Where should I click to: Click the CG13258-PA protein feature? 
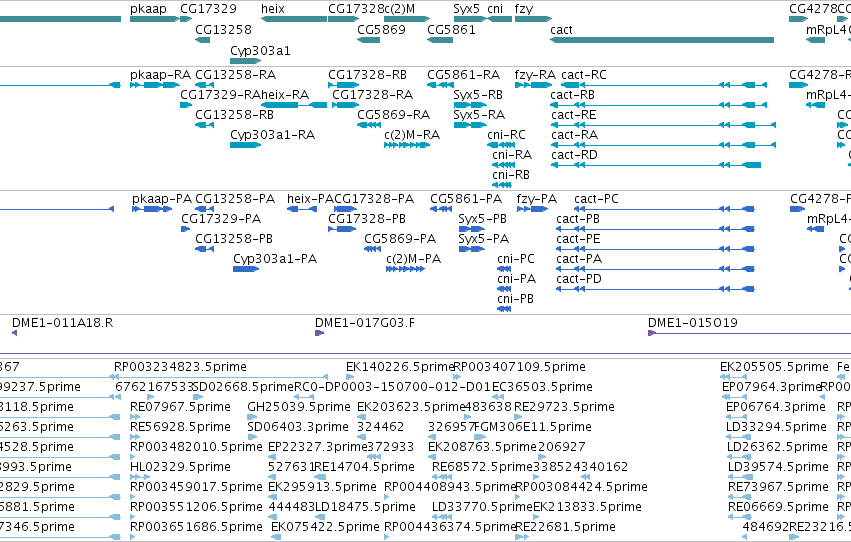click(205, 209)
